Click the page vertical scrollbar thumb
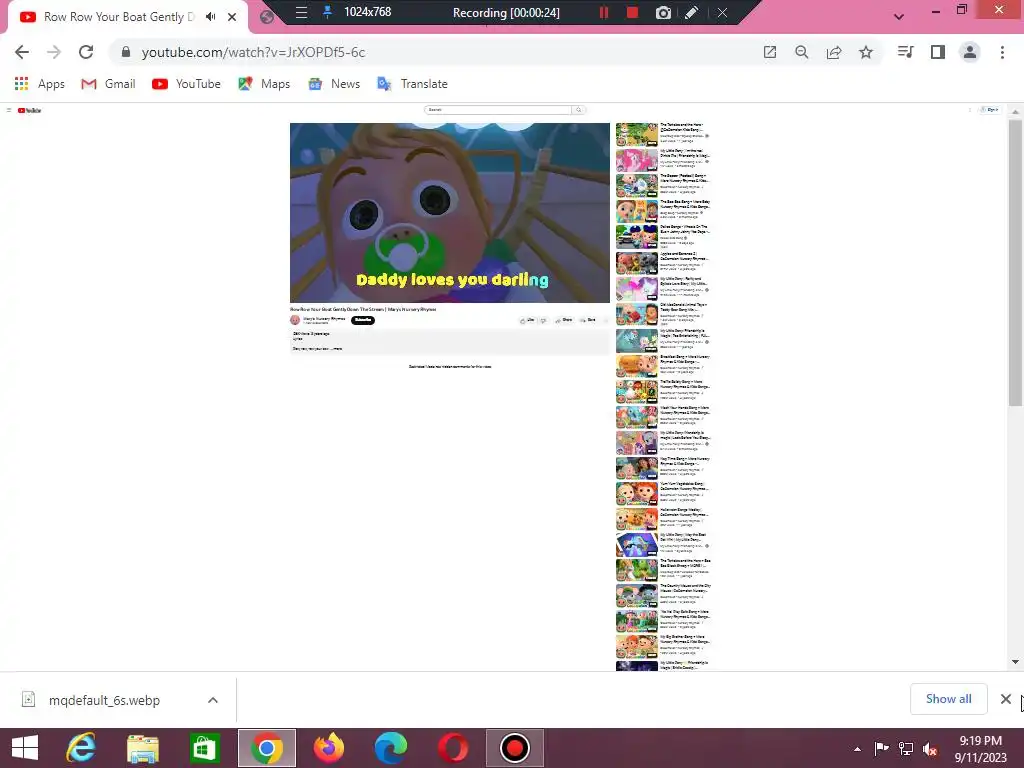Viewport: 1024px width, 768px height. [1015, 263]
